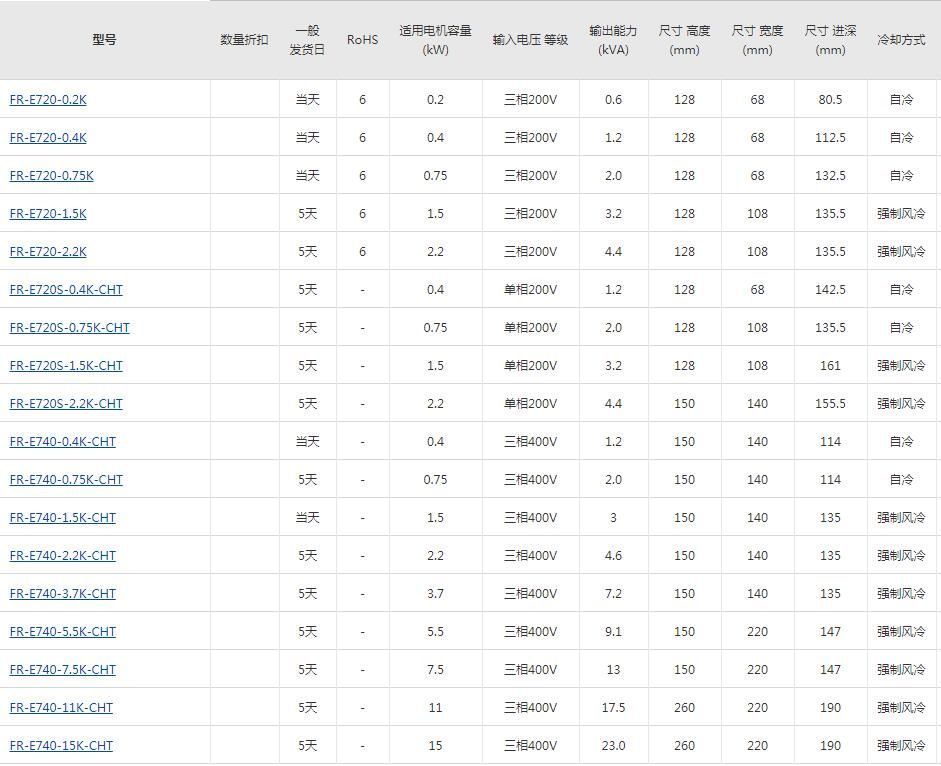The height and width of the screenshot is (766, 941).
Task: Open the FR-E720S-0.4K-CHT link
Action: coord(66,290)
